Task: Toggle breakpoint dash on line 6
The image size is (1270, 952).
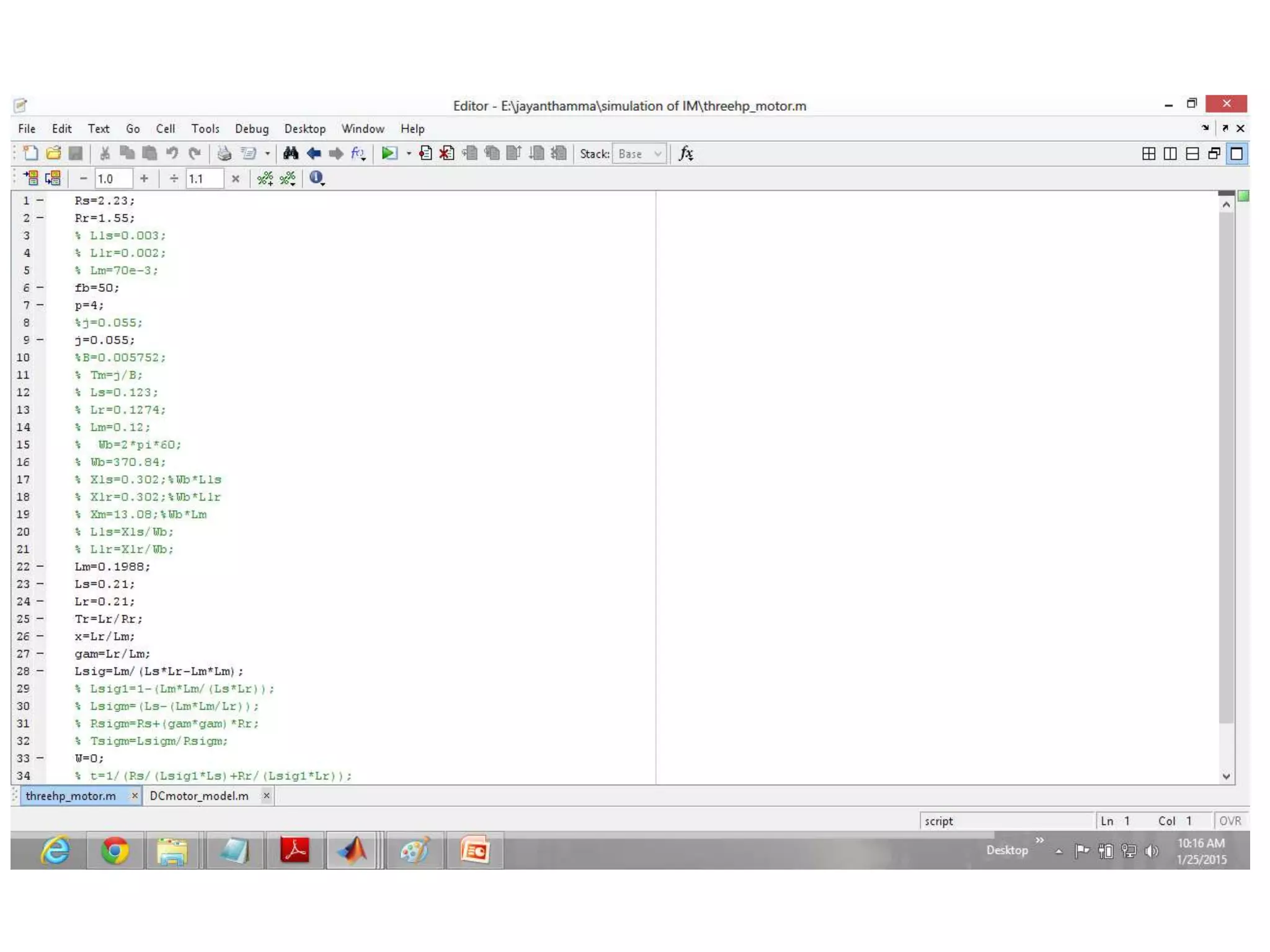Action: pyautogui.click(x=40, y=288)
